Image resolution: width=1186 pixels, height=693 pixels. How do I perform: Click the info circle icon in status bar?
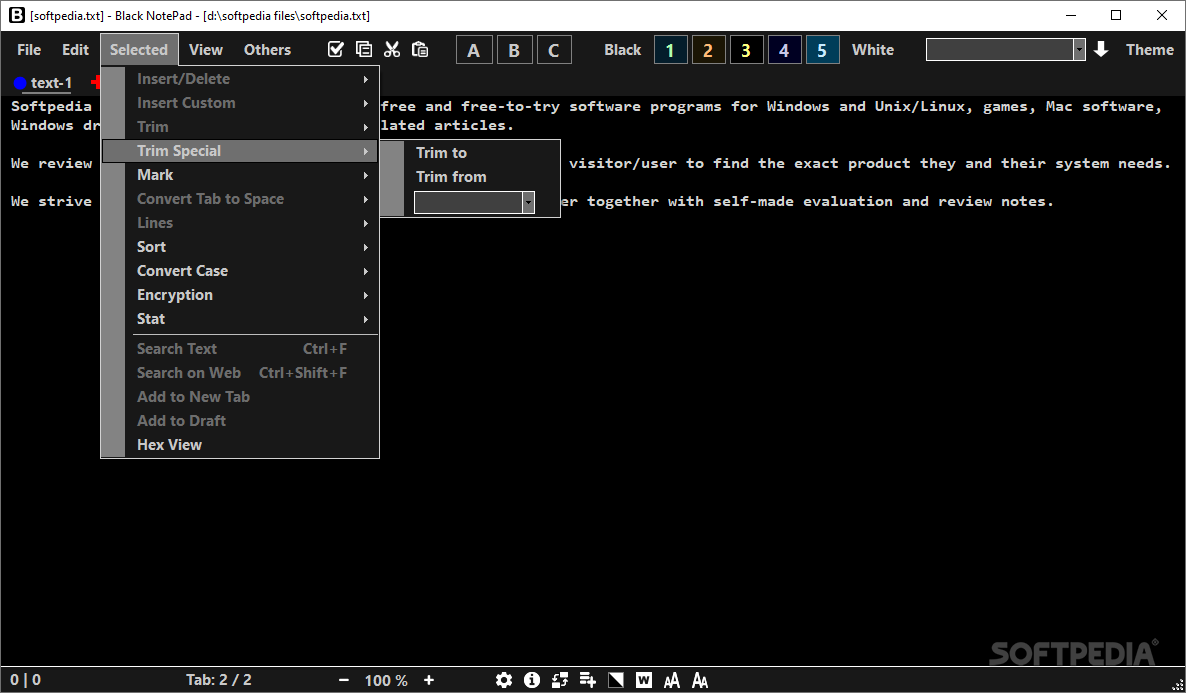[532, 680]
